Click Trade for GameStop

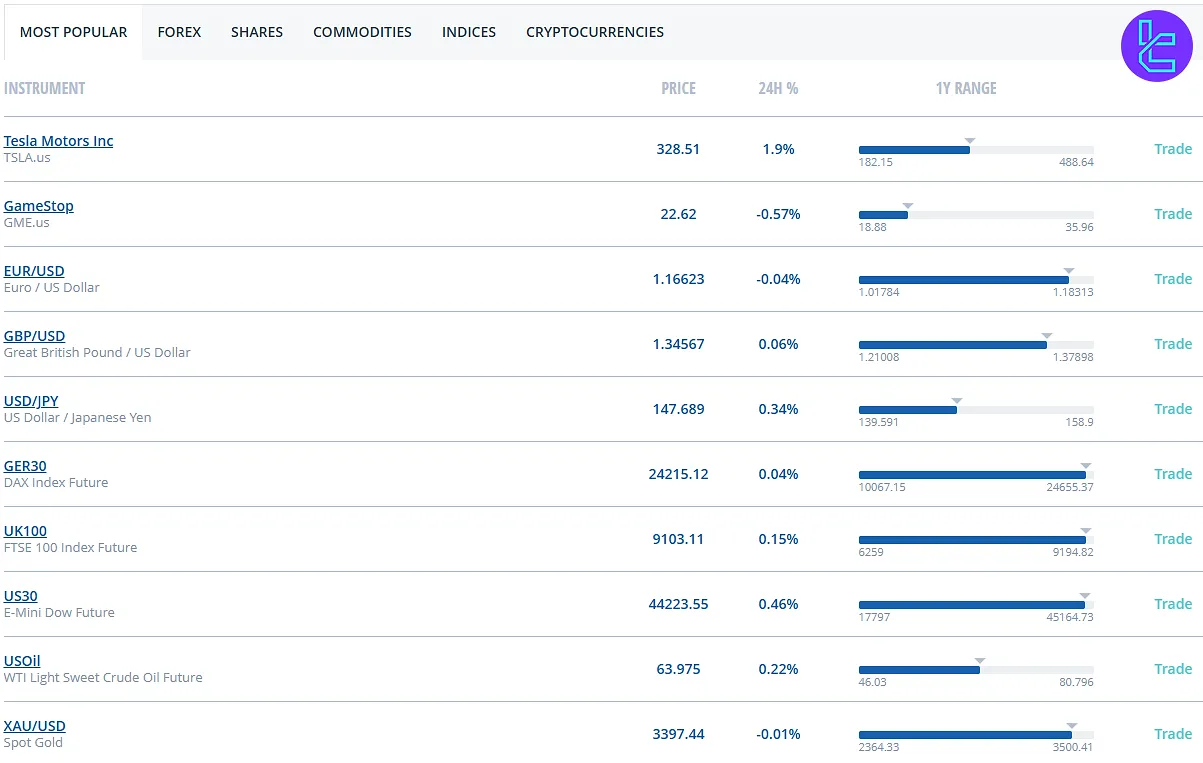[x=1173, y=214]
